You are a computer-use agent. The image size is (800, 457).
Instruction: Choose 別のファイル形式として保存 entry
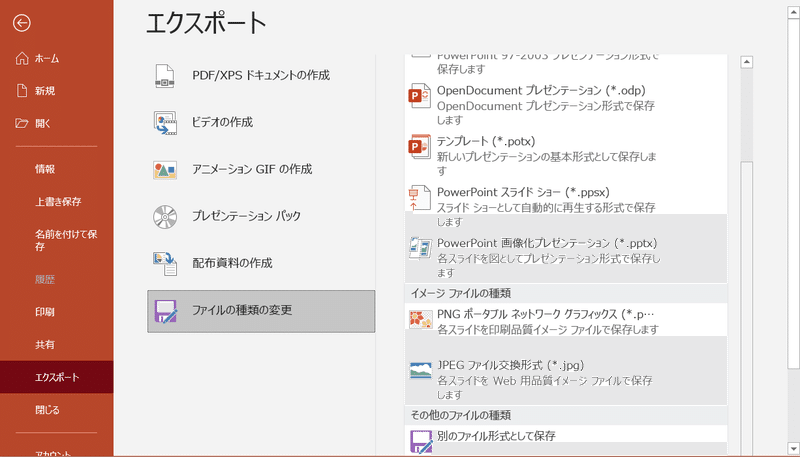[566, 440]
